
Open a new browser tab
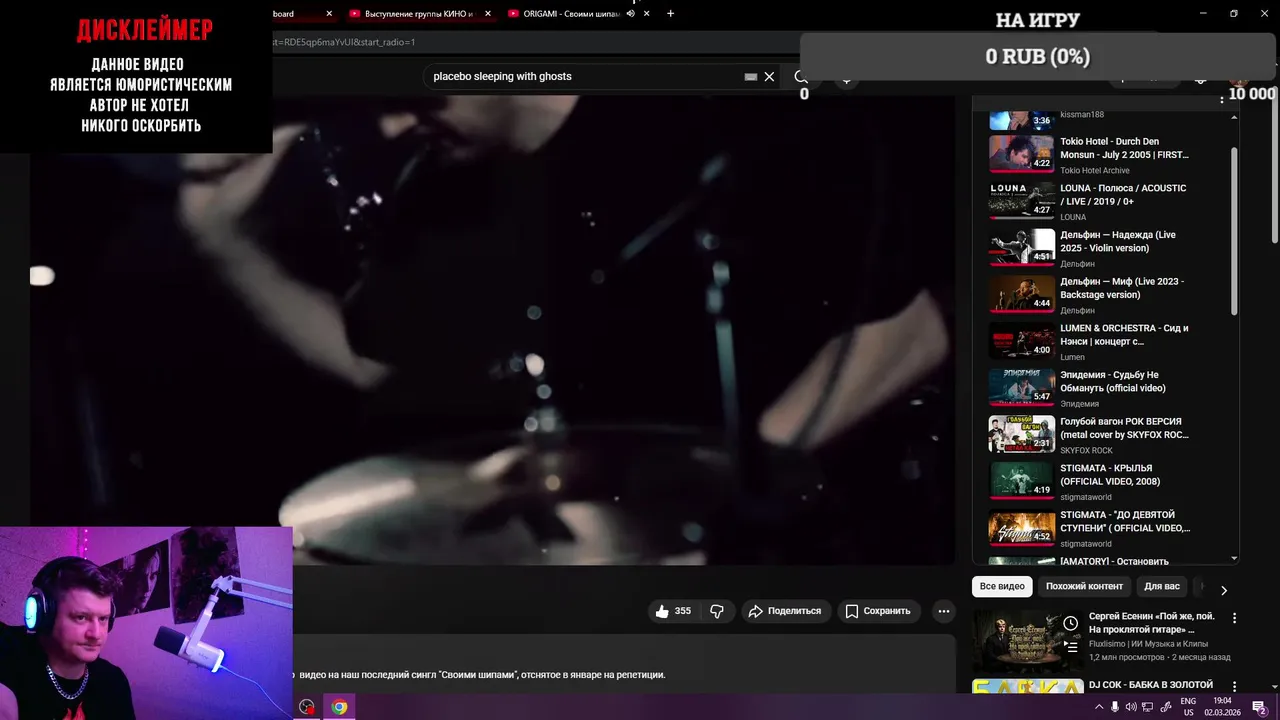pyautogui.click(x=670, y=13)
